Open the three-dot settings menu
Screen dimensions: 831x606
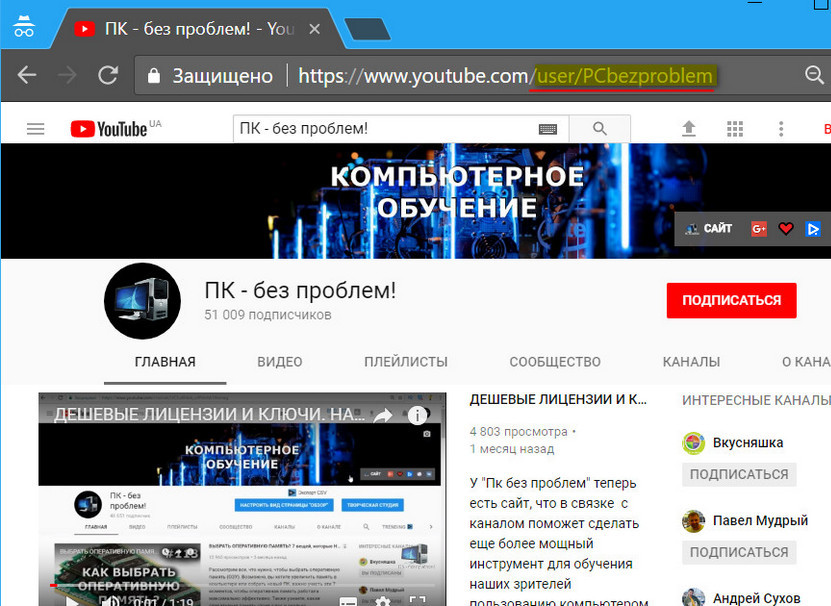point(781,129)
